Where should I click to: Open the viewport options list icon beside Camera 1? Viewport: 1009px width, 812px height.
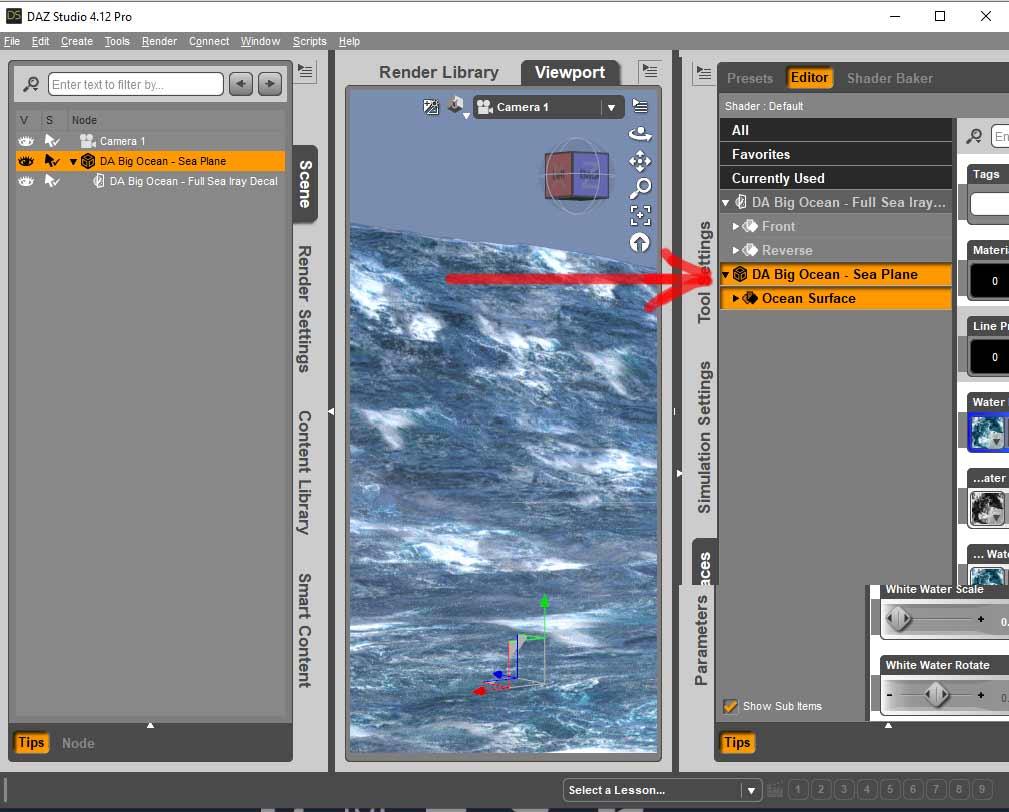click(x=640, y=107)
